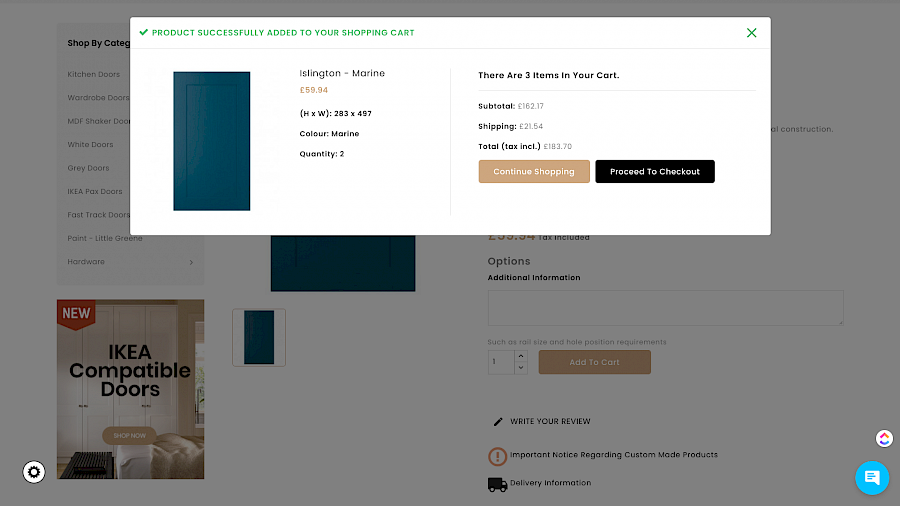Open the Paint - Little Greene category
Viewport: 900px width, 506px height.
[x=104, y=238]
